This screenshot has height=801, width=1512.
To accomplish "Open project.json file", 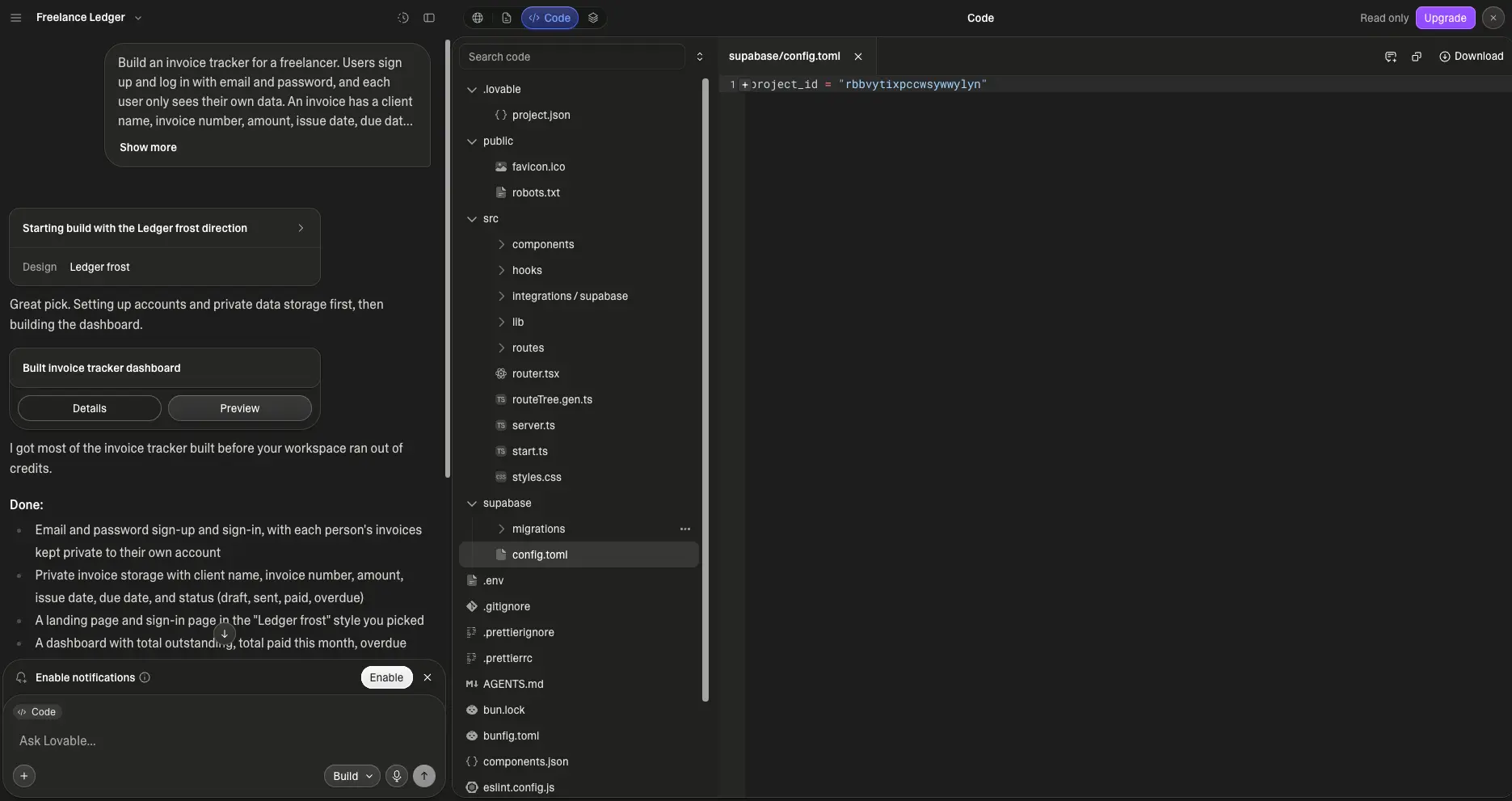I will click(x=579, y=115).
